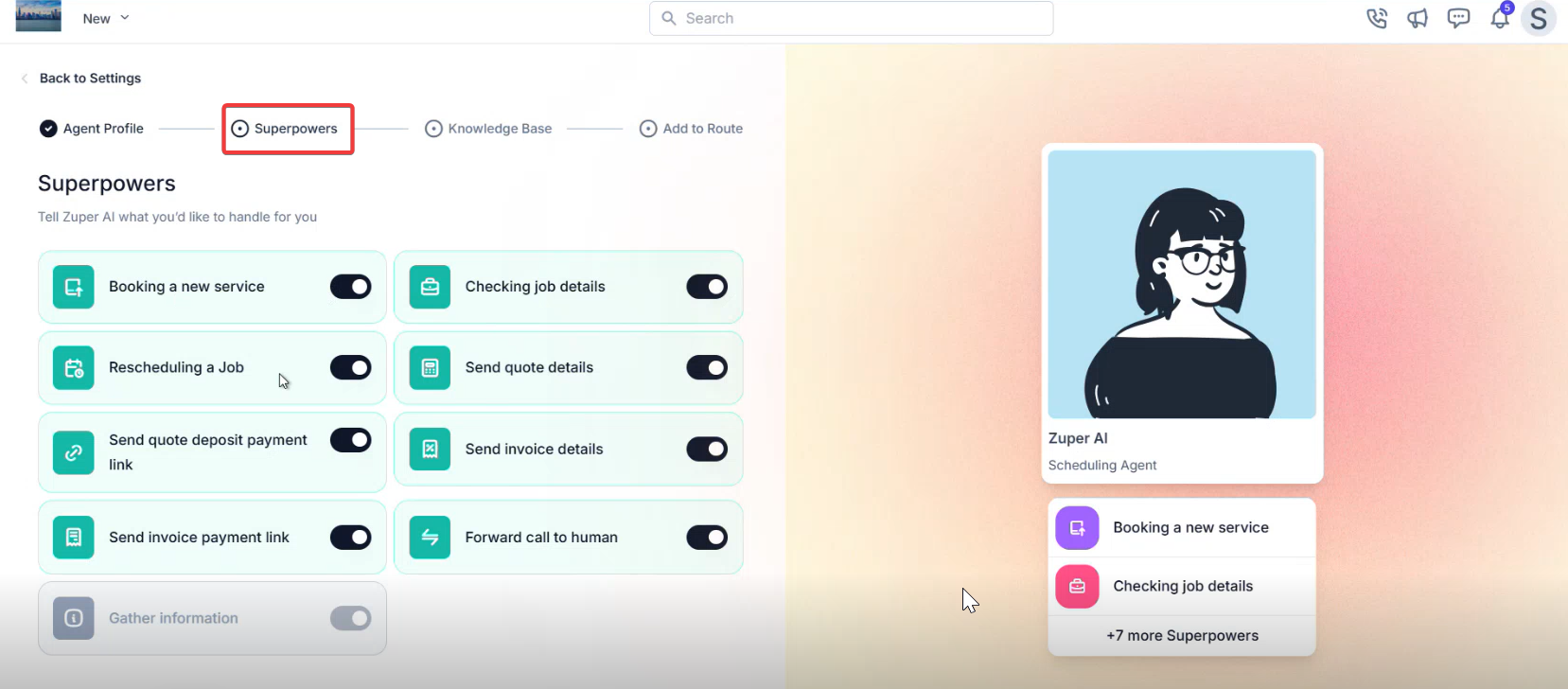Click the back arrow next to Back to Settings
This screenshot has height=689, width=1568.
click(25, 79)
